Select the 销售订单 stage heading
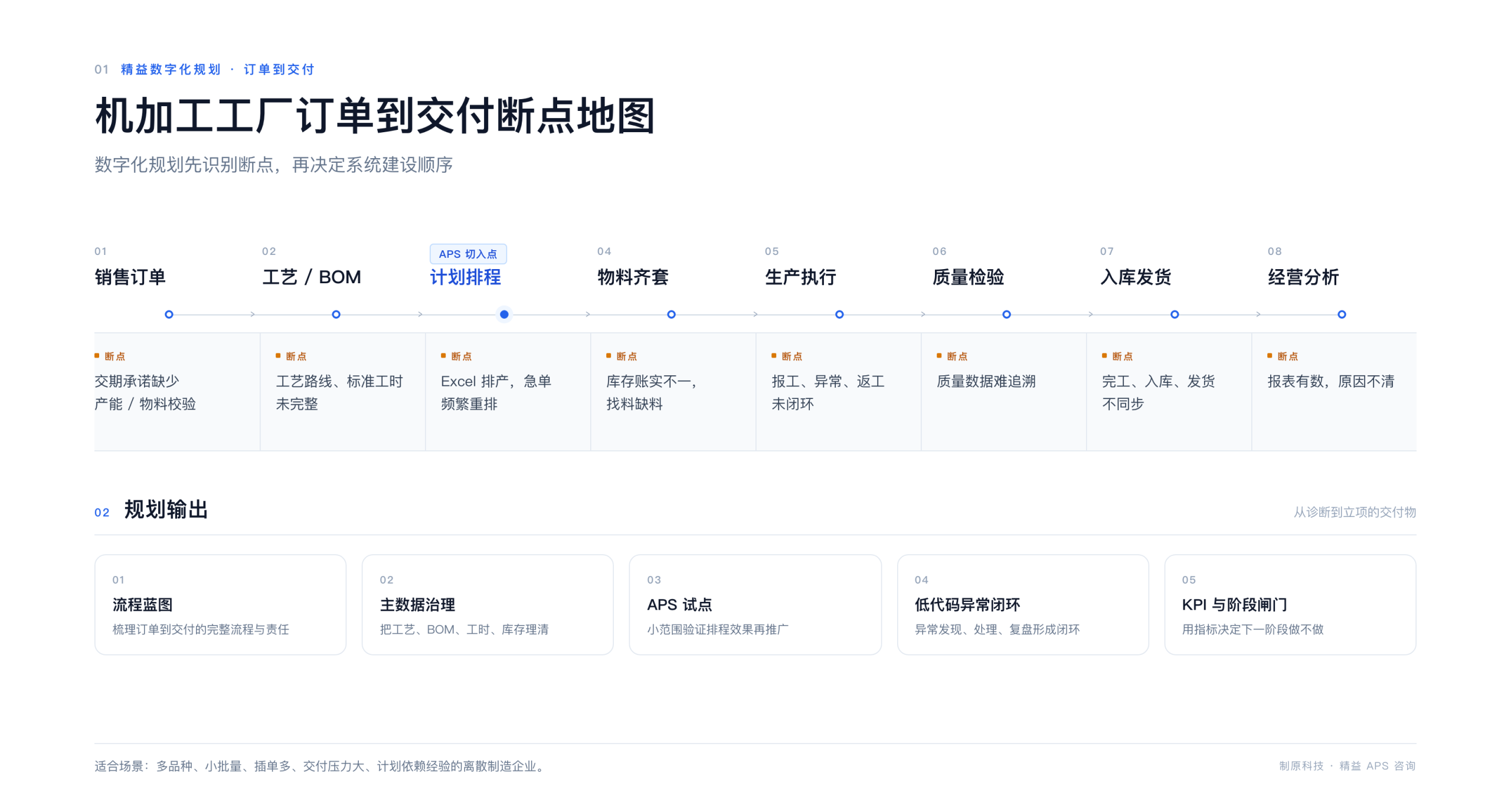The image size is (1511, 812). pos(130,277)
